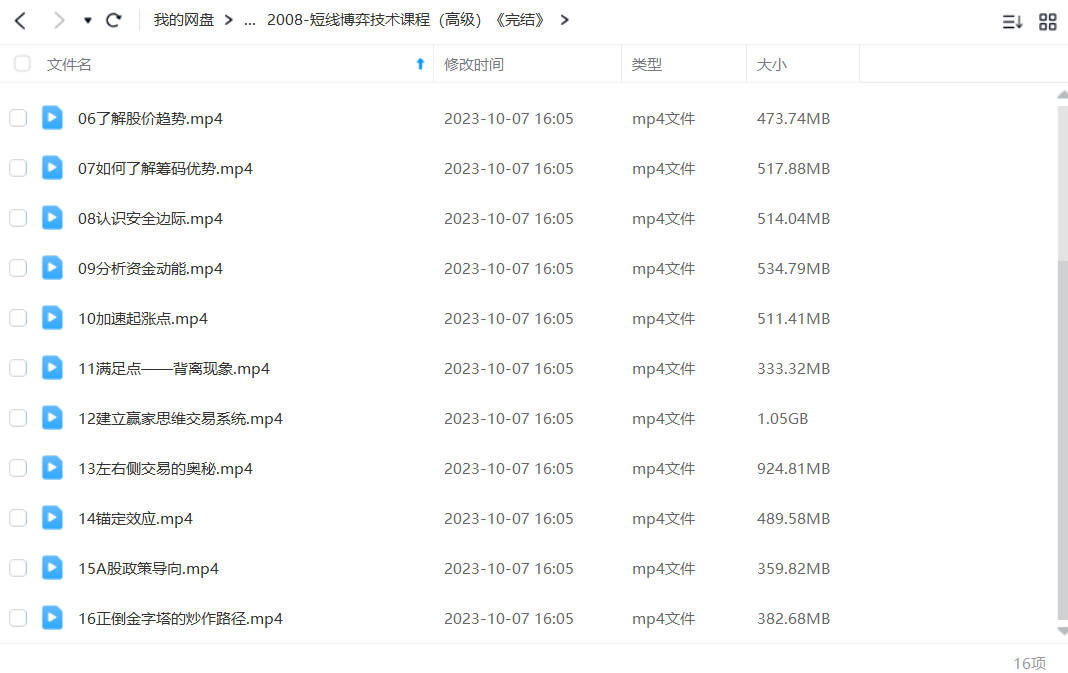
Task: Click the 473.74MB size value
Action: [x=794, y=119]
